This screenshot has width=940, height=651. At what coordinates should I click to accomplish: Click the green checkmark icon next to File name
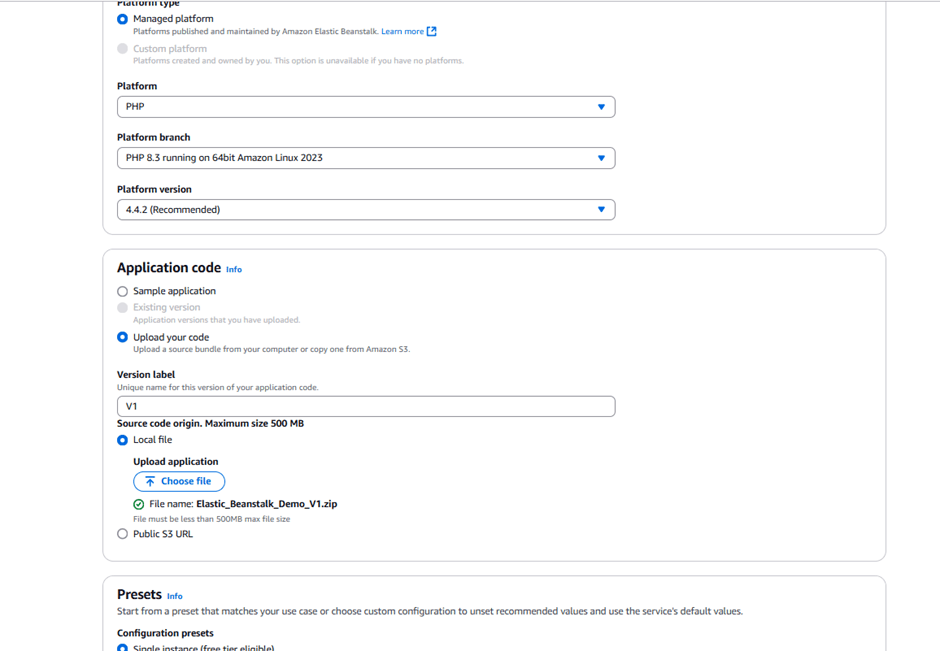tap(139, 504)
